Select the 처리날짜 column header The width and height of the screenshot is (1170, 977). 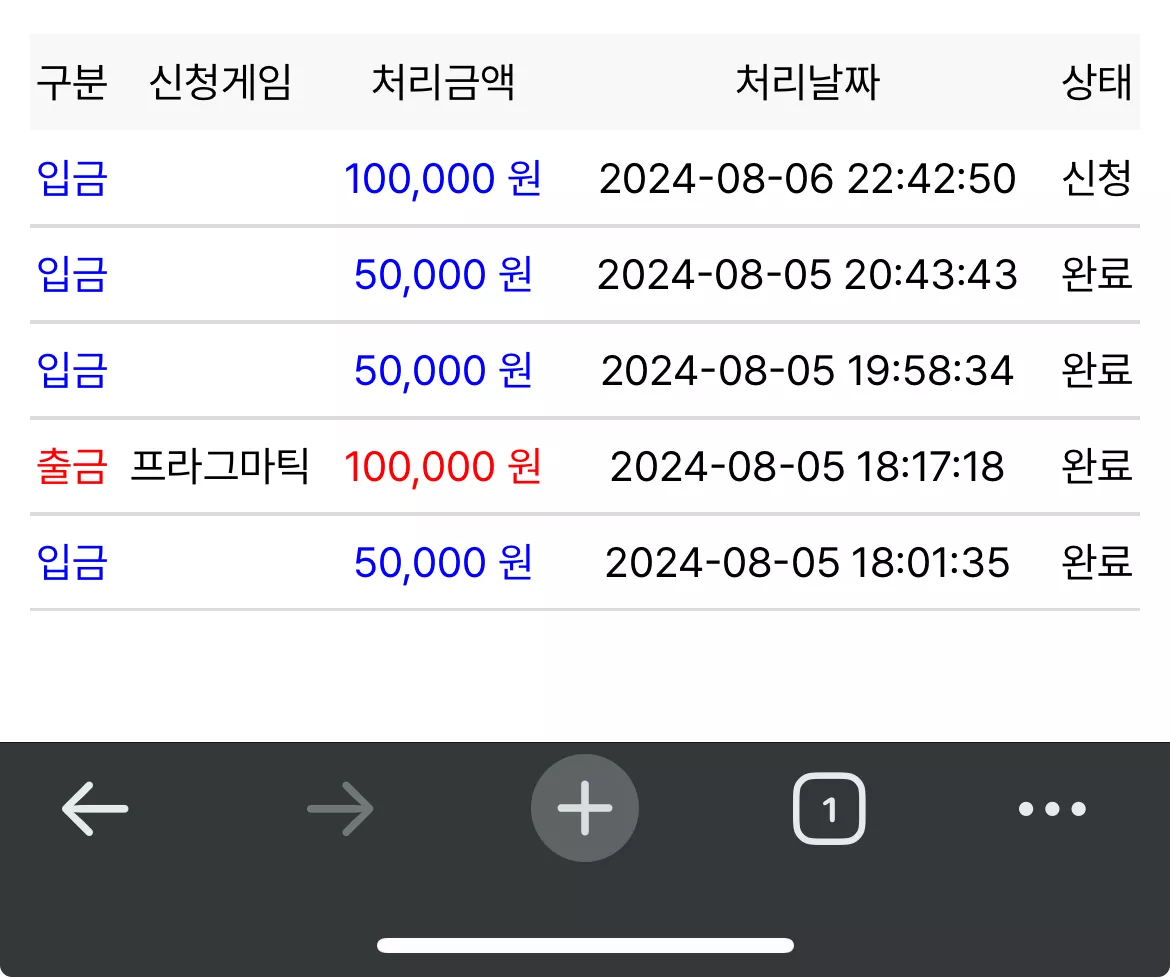point(807,82)
